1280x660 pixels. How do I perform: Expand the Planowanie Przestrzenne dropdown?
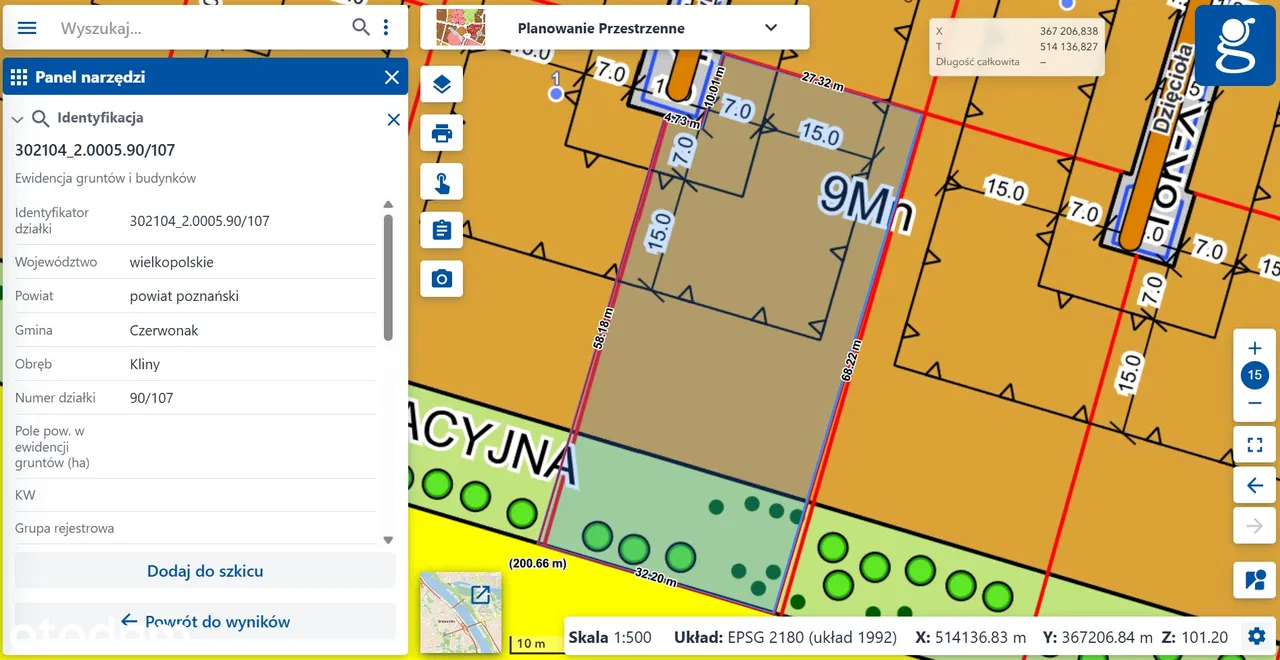[770, 28]
